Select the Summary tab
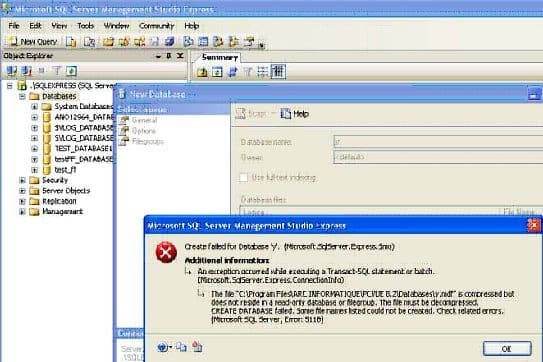This screenshot has height=362, width=543. point(220,58)
